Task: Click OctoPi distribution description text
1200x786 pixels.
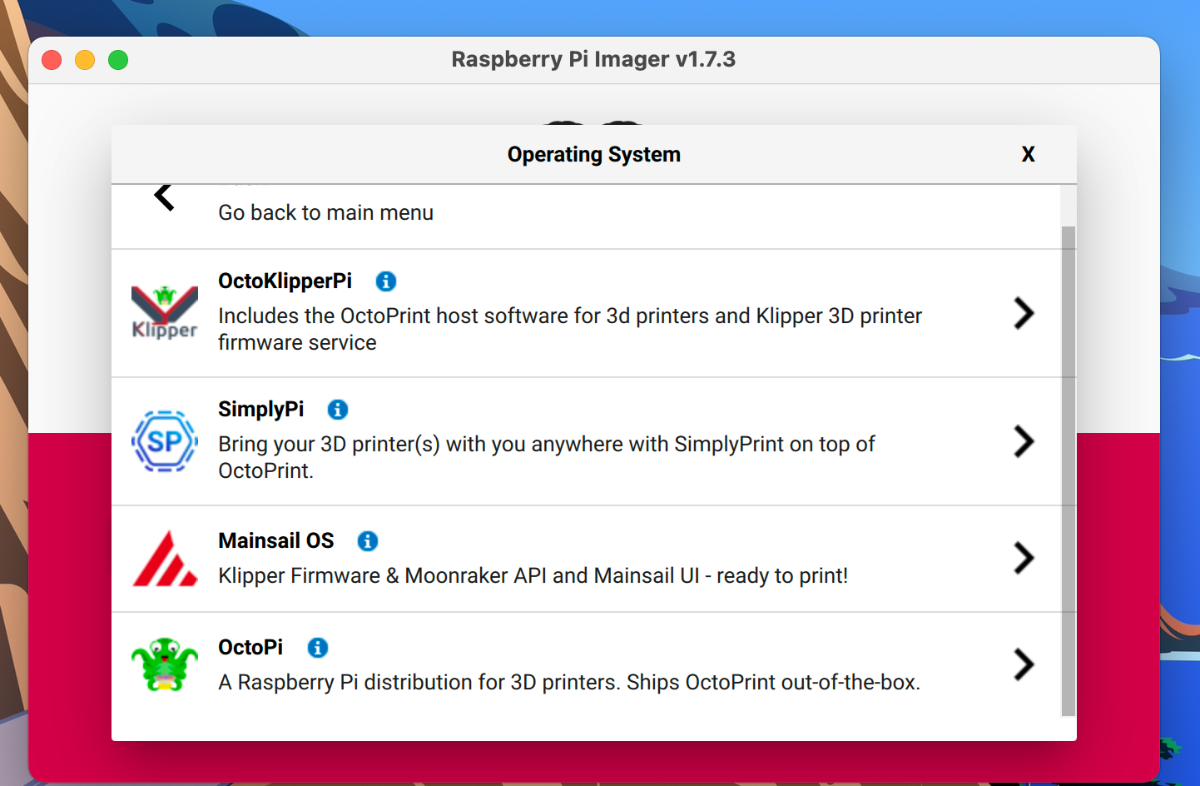Action: (569, 683)
